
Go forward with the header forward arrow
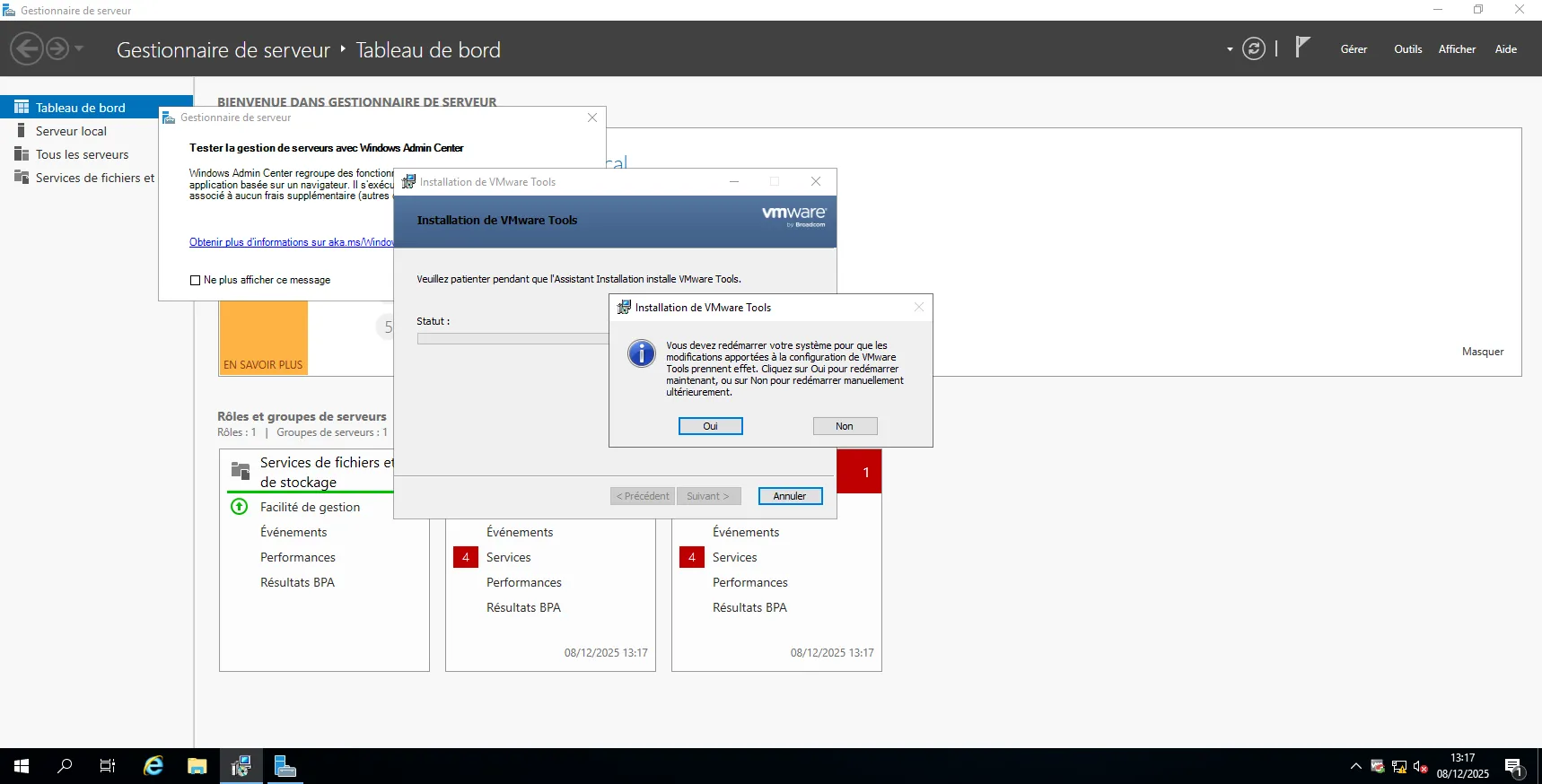pos(57,48)
